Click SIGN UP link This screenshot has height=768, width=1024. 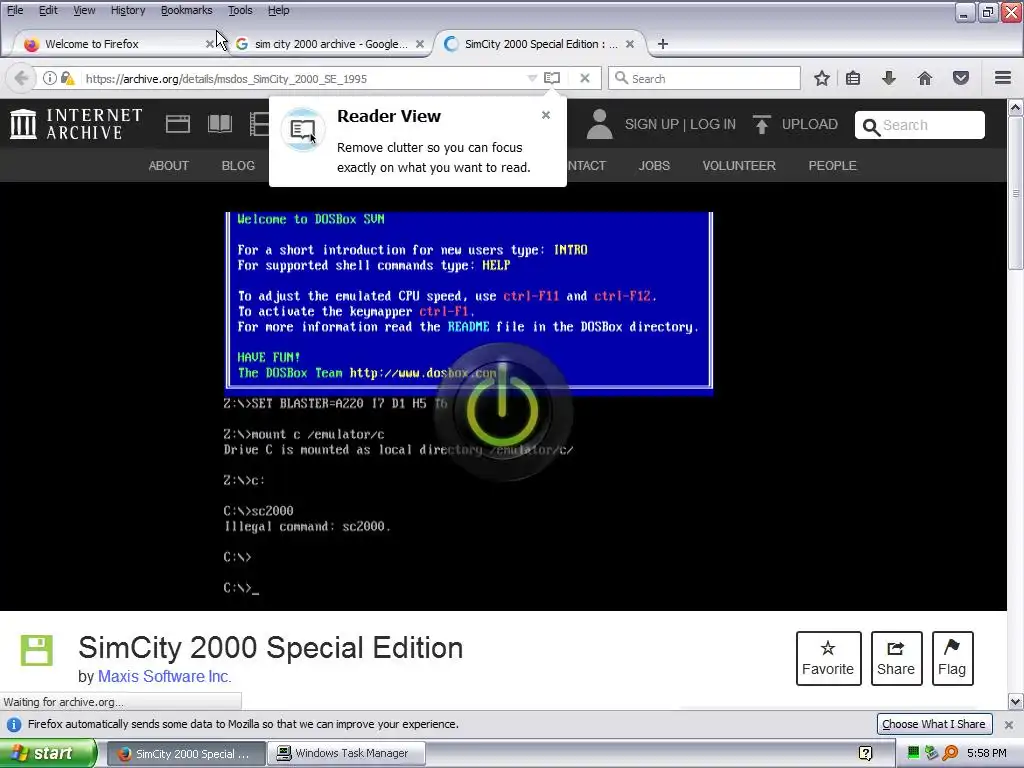(652, 124)
